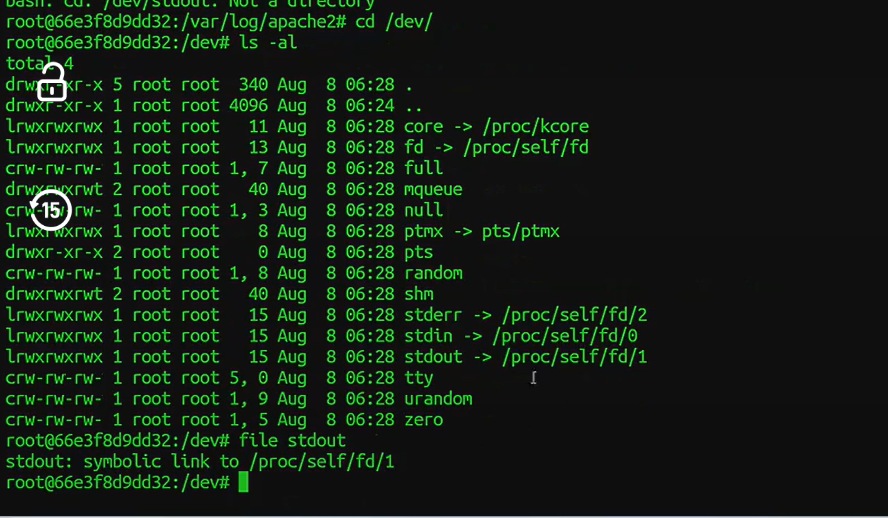Click the unlock padlock overlay icon

click(x=52, y=82)
